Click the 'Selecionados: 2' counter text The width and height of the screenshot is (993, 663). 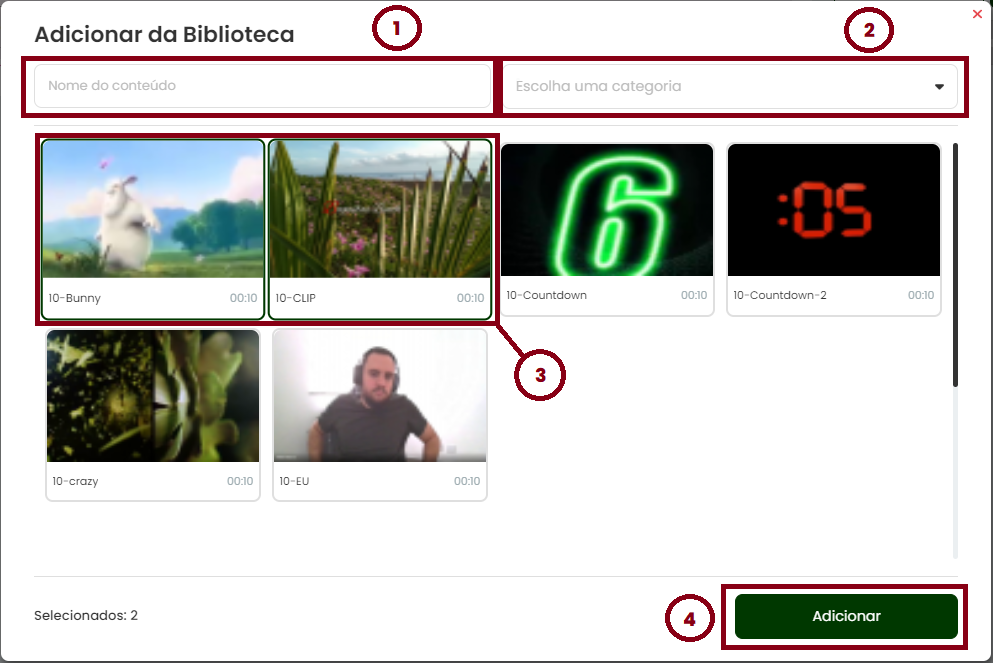86,616
